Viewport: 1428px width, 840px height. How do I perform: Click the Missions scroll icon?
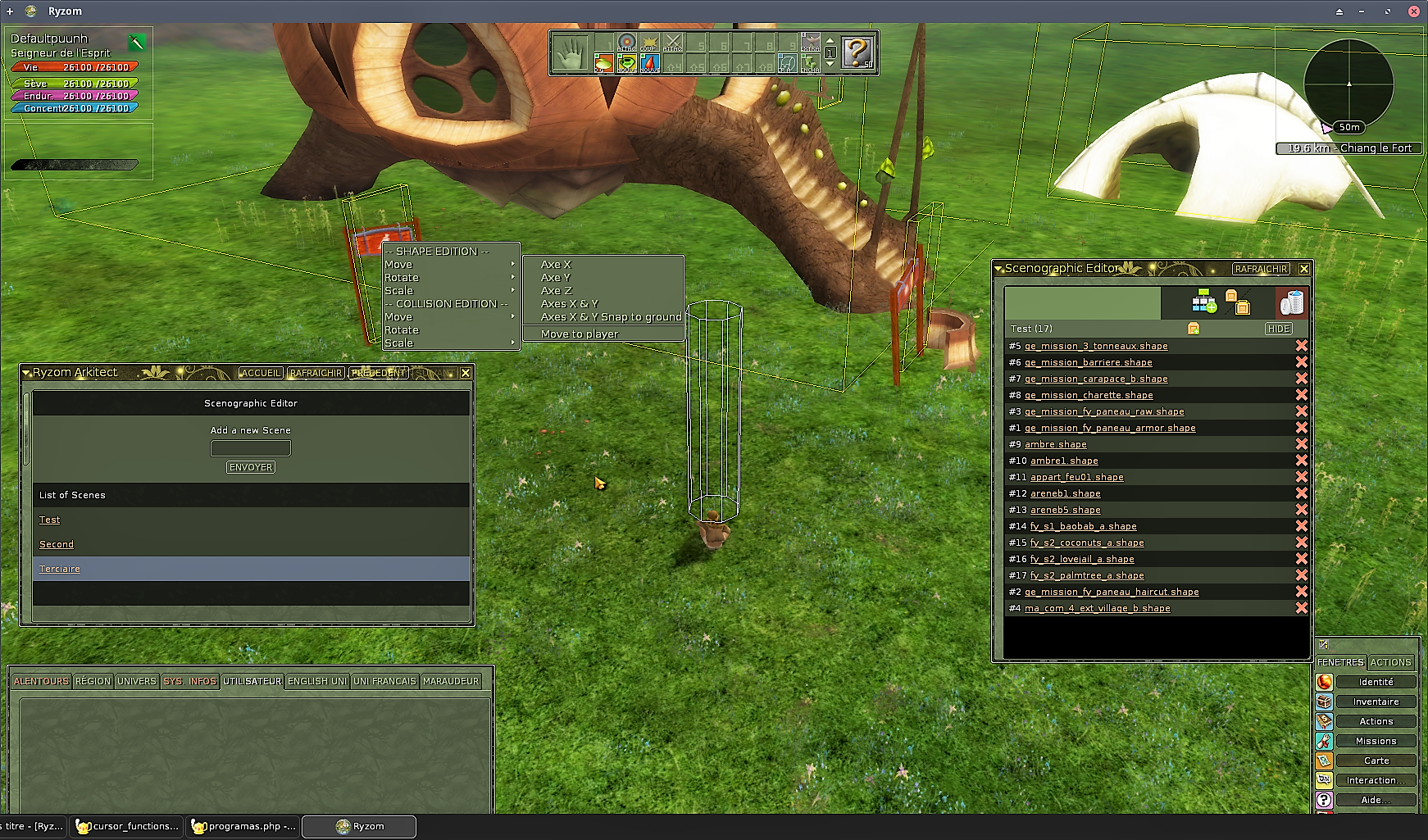[1324, 741]
